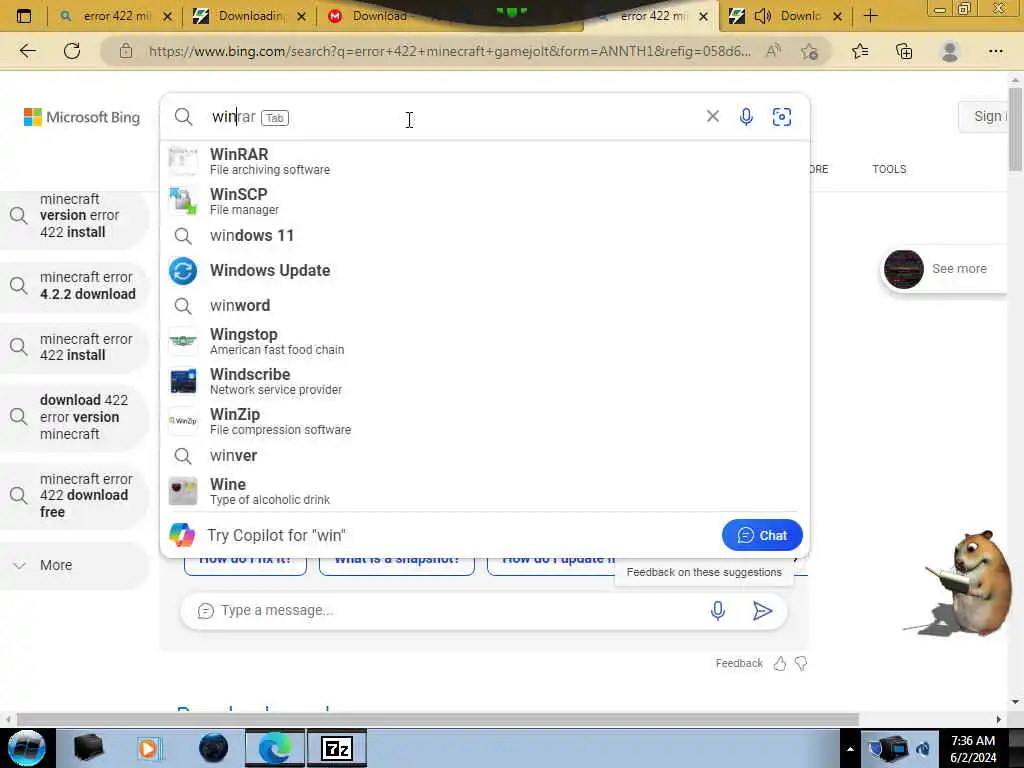Open the read aloud icon in address bar

click(x=773, y=51)
